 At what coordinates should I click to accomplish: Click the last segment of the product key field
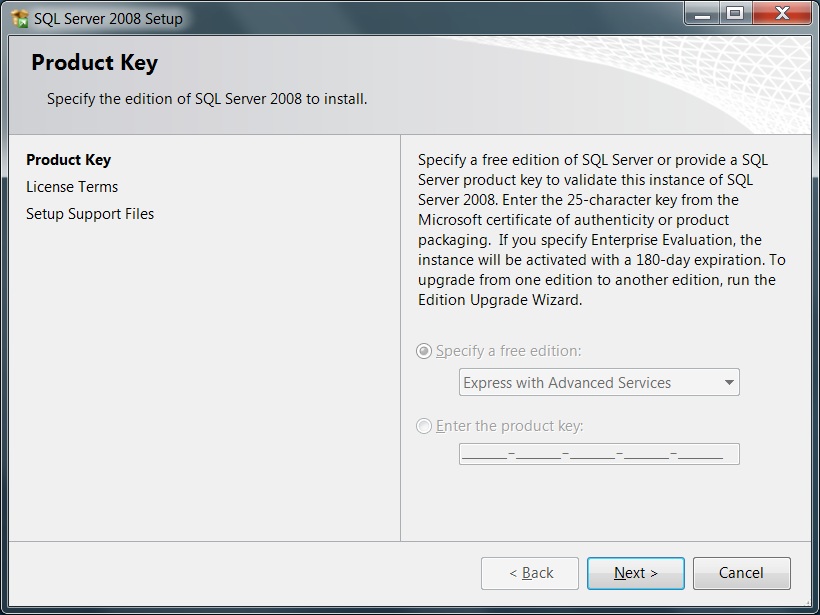(x=700, y=455)
